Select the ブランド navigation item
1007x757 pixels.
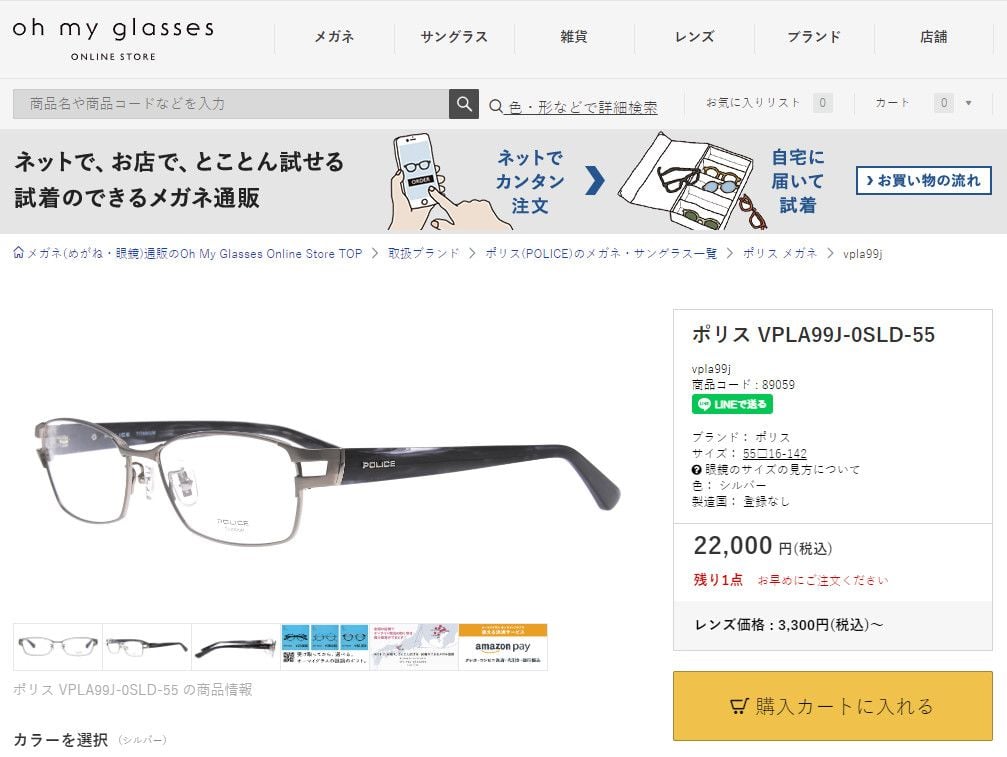[814, 37]
